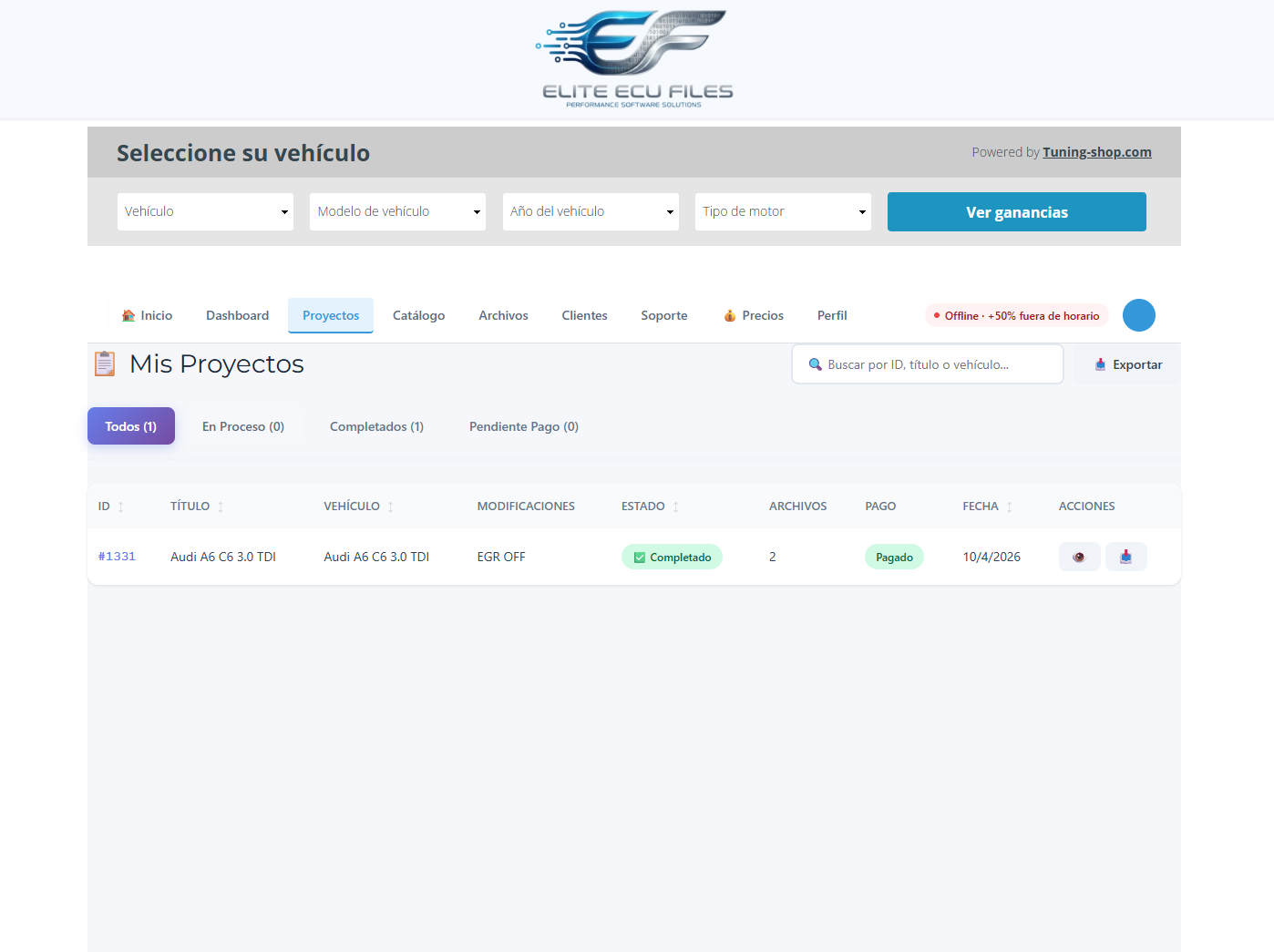Viewport: 1274px width, 952px height.
Task: Show En Proceso (0) projects
Action: (243, 426)
